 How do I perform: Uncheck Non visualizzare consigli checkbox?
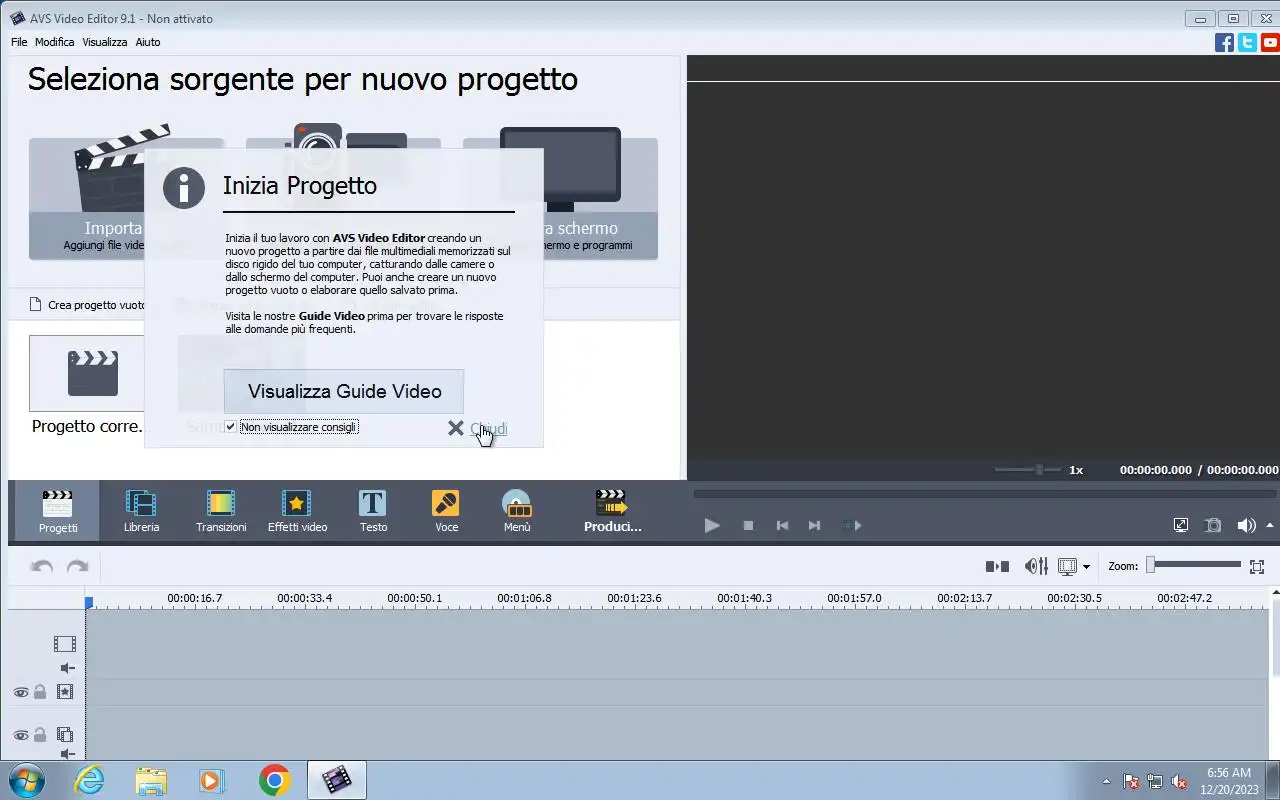231,427
